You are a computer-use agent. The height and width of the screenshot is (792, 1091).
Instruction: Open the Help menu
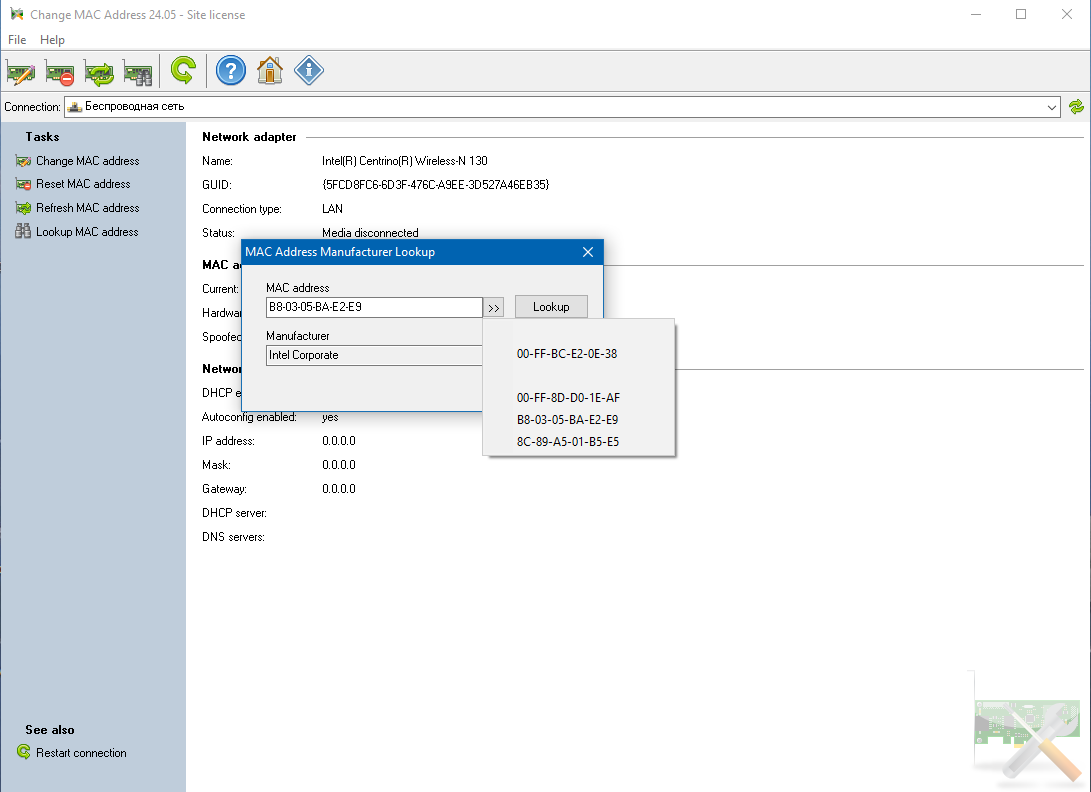[52, 40]
